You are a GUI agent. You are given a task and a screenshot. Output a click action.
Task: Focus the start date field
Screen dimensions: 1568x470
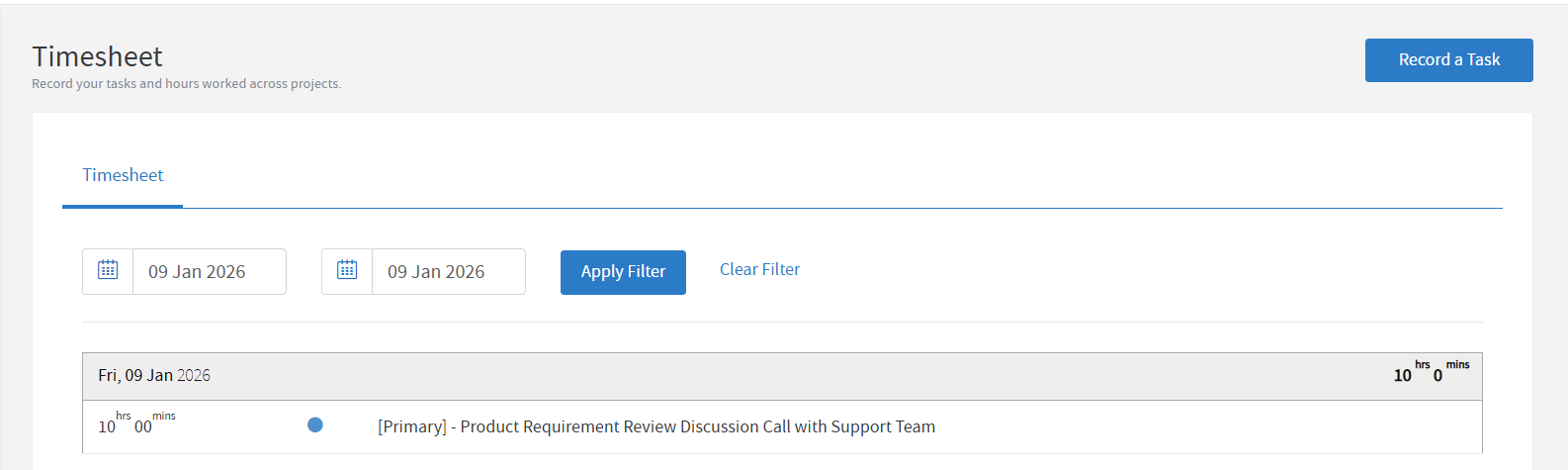click(x=209, y=272)
